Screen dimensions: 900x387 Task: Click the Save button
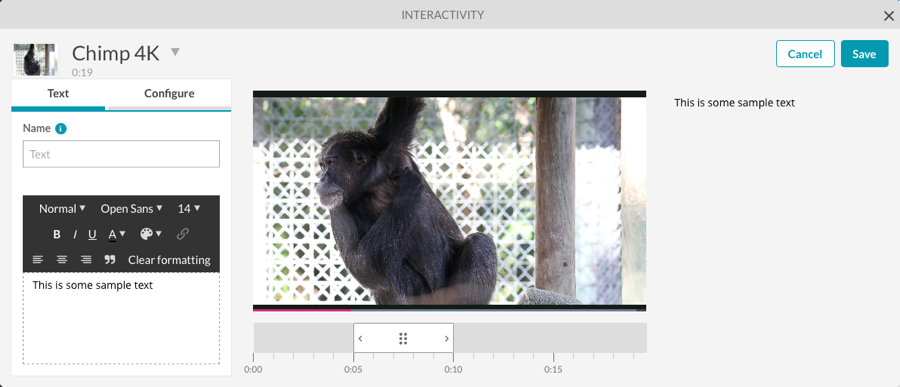(864, 54)
